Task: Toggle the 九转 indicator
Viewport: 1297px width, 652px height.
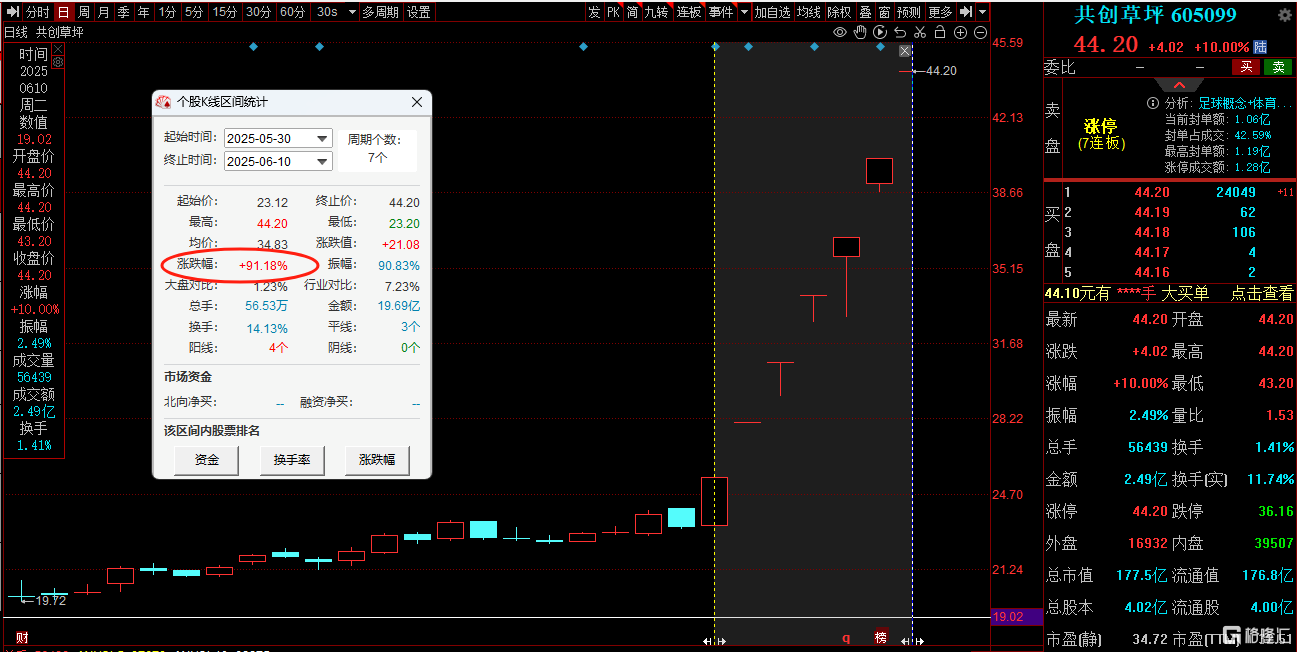Action: (x=656, y=12)
